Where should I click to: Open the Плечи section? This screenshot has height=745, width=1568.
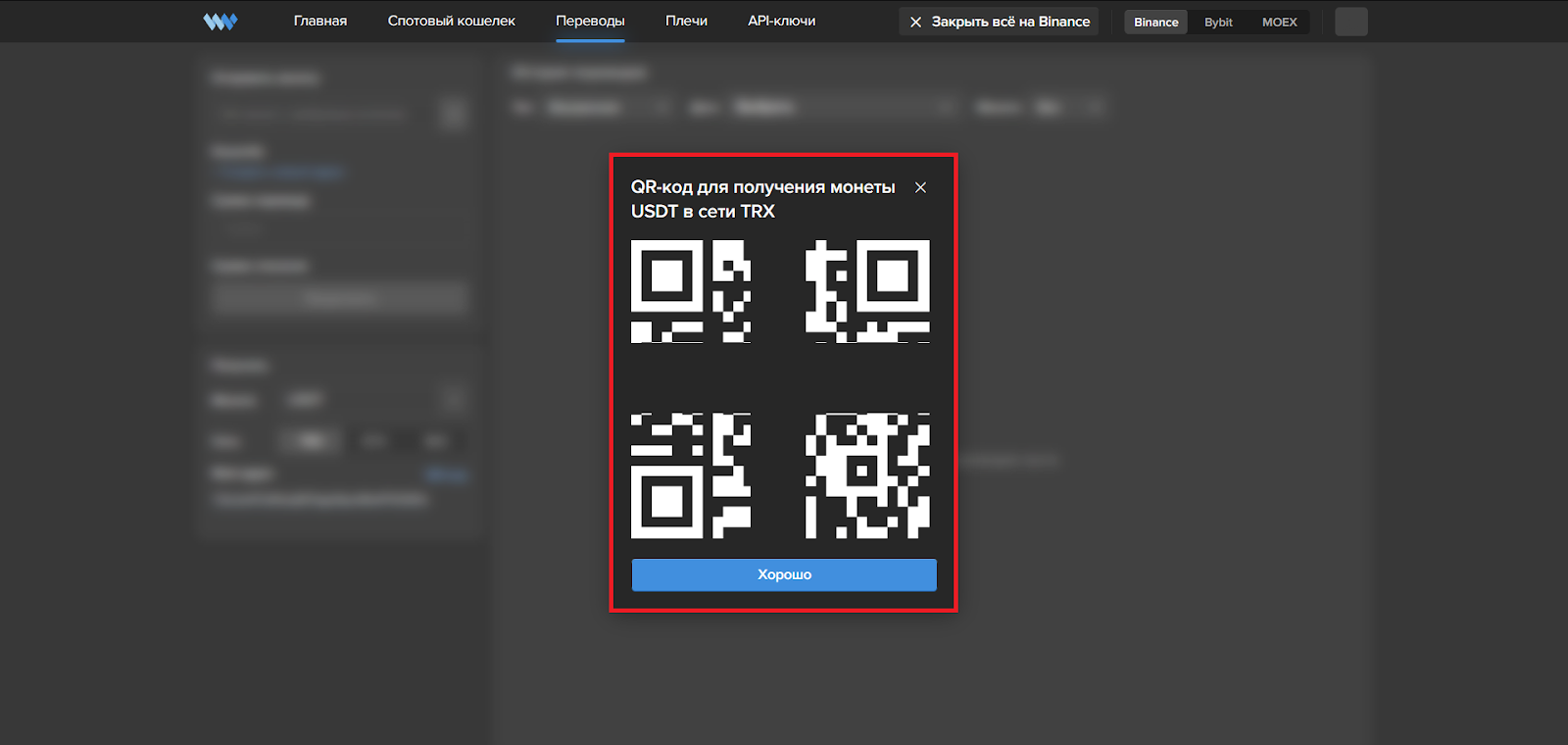[x=686, y=21]
